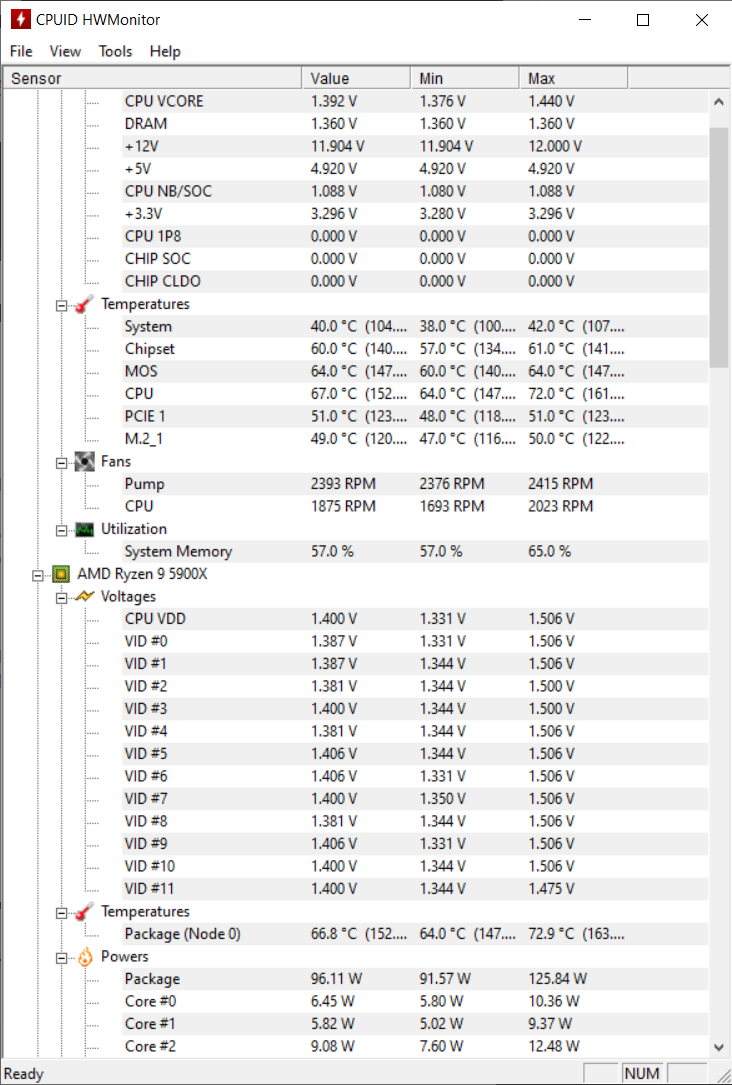This screenshot has height=1085, width=732.
Task: Collapse the Ryzen Temperatures group
Action: click(x=62, y=913)
